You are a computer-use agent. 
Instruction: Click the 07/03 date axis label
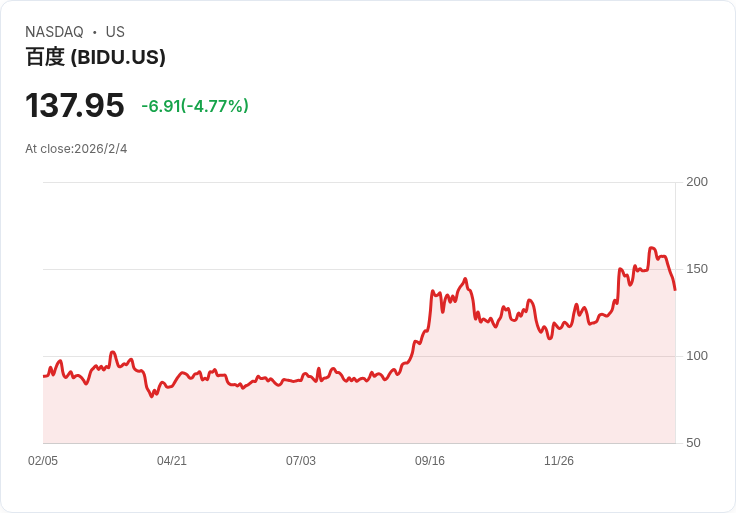pos(301,461)
